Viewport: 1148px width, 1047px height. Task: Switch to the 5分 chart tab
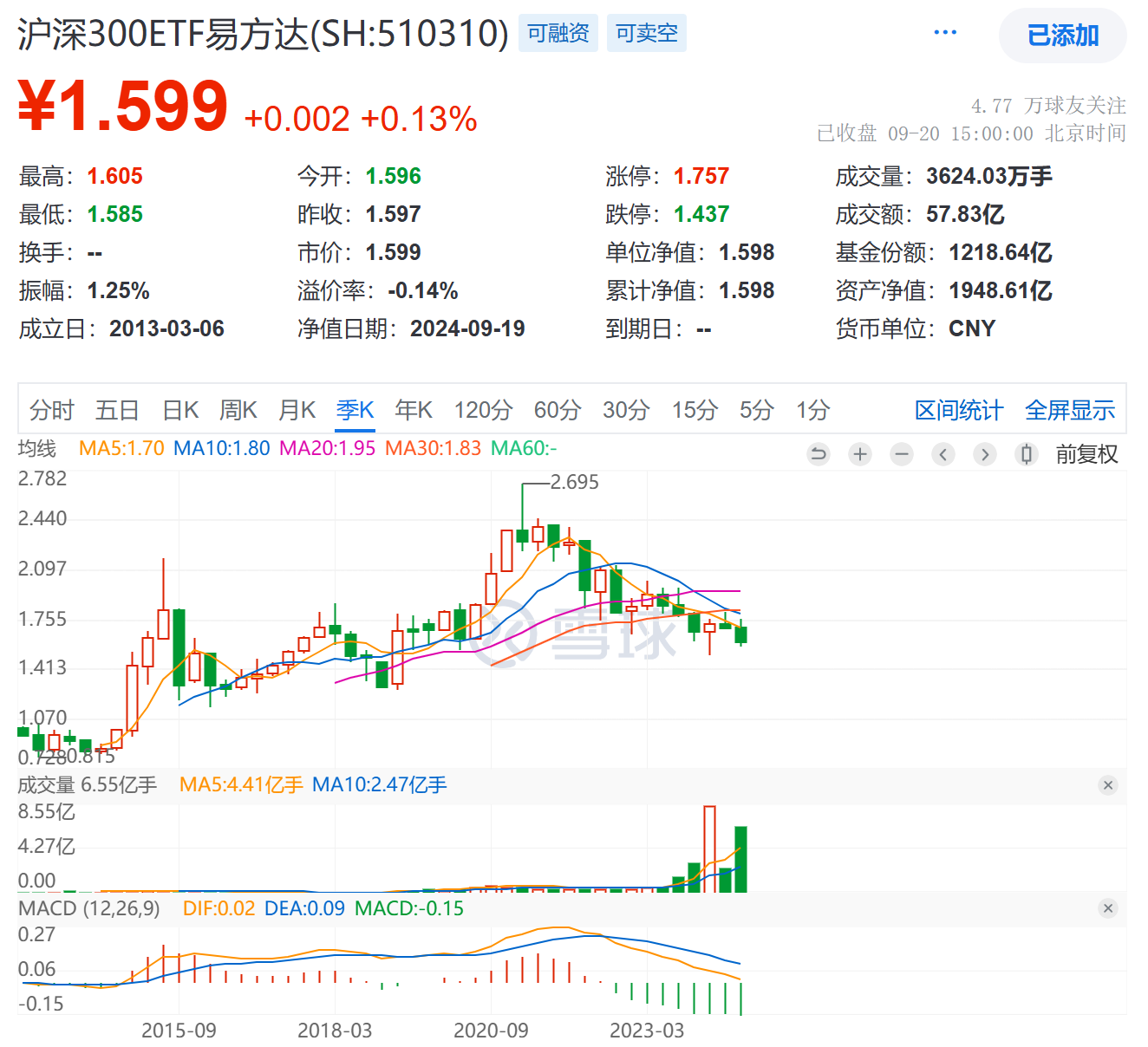tap(756, 410)
